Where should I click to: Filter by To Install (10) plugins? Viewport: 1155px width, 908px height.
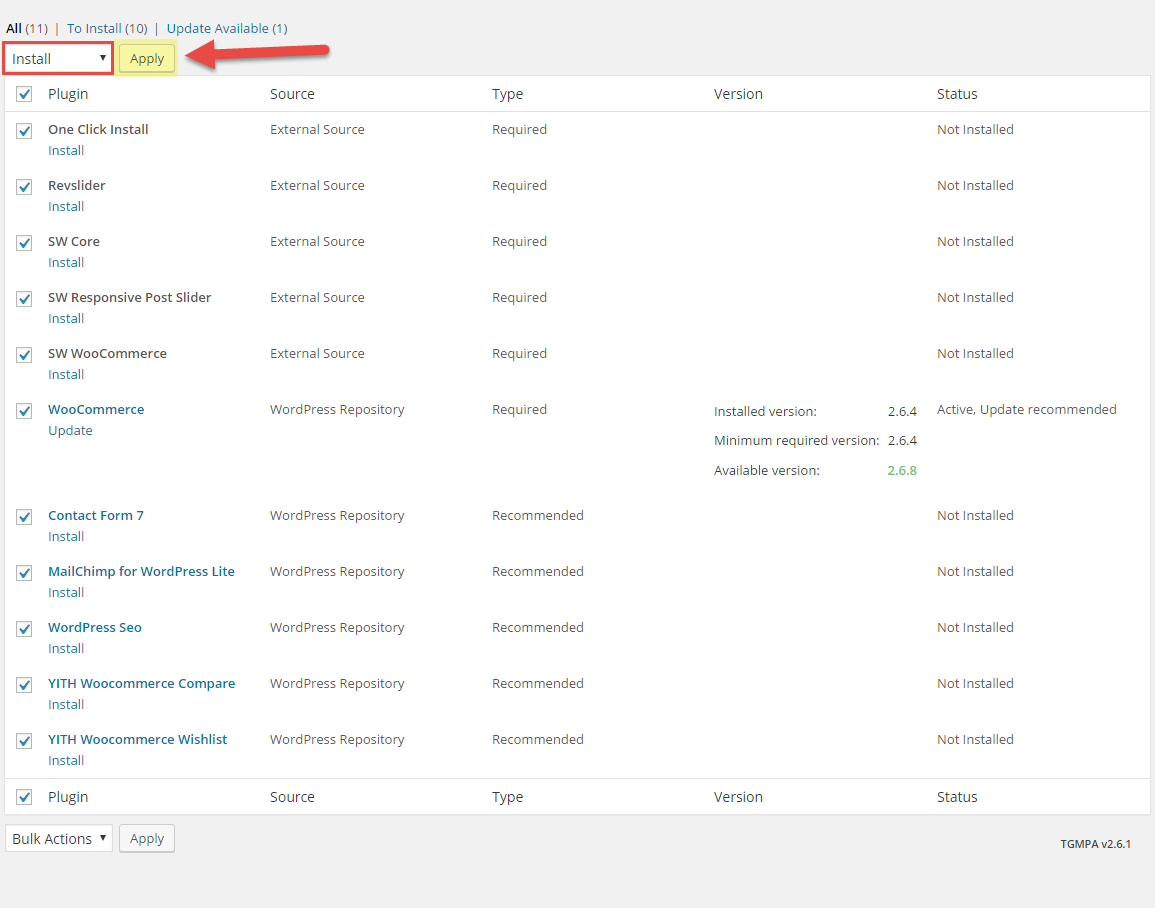[107, 29]
